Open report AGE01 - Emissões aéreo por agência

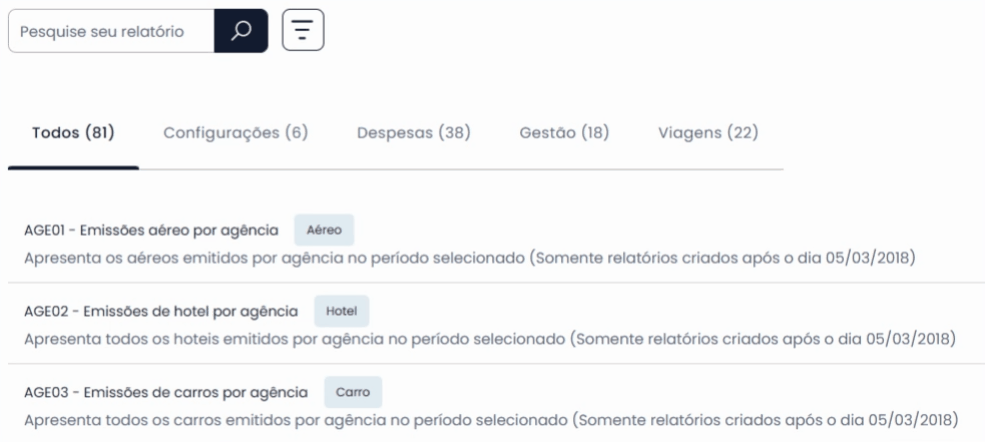(x=151, y=230)
